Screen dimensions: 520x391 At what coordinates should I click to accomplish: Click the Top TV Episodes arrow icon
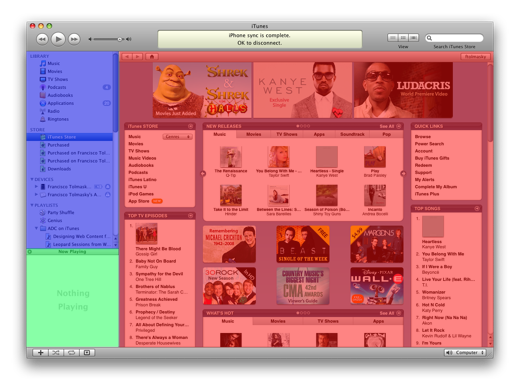tap(190, 216)
